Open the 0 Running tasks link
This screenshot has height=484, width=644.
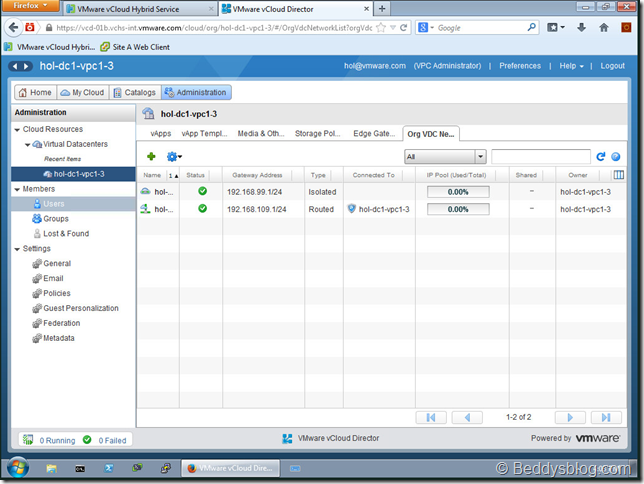coord(57,440)
